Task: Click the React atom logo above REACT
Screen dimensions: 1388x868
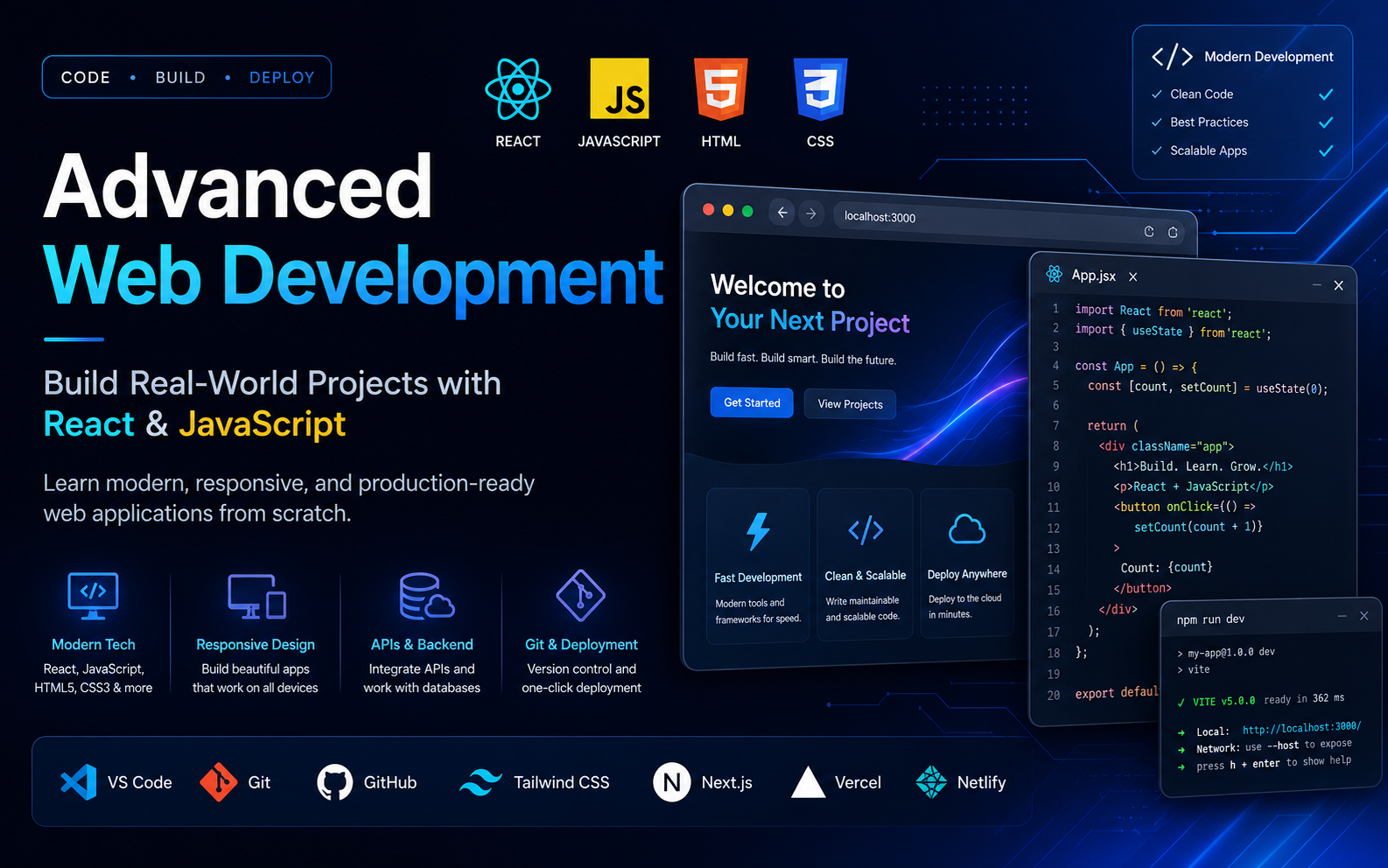Action: pyautogui.click(x=518, y=88)
